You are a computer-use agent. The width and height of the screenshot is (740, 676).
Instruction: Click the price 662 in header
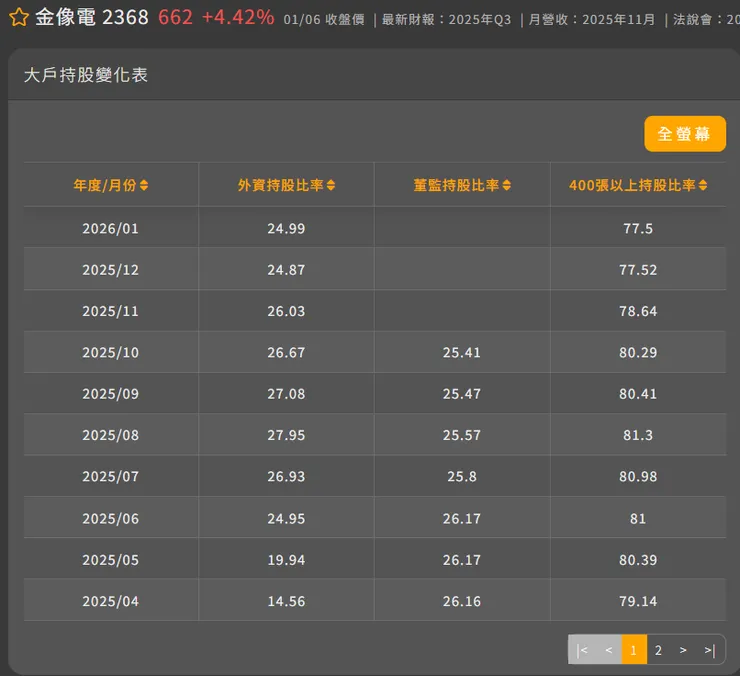(176, 17)
